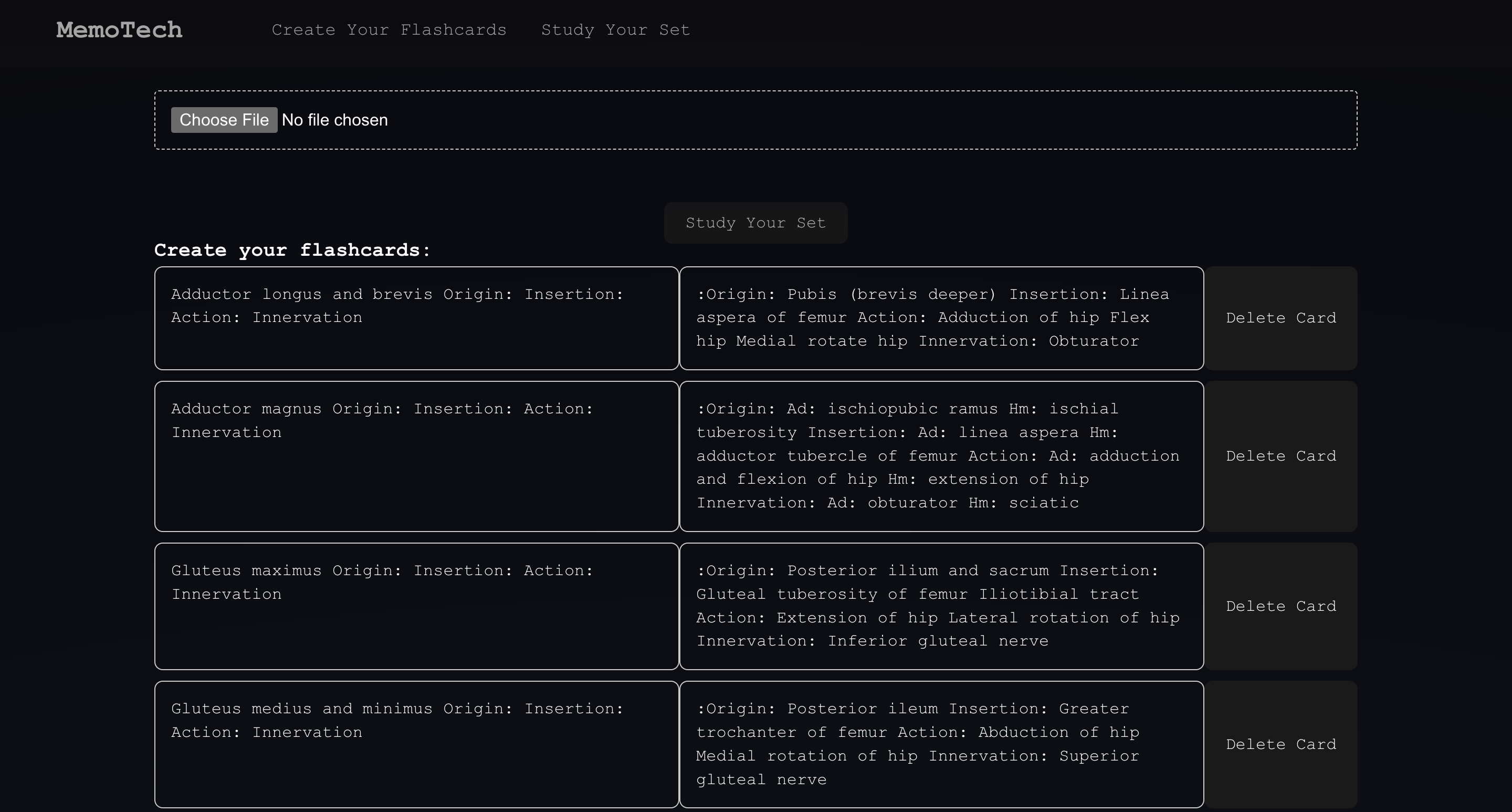Delete the Gluteus medius and minimus card

(x=1281, y=744)
